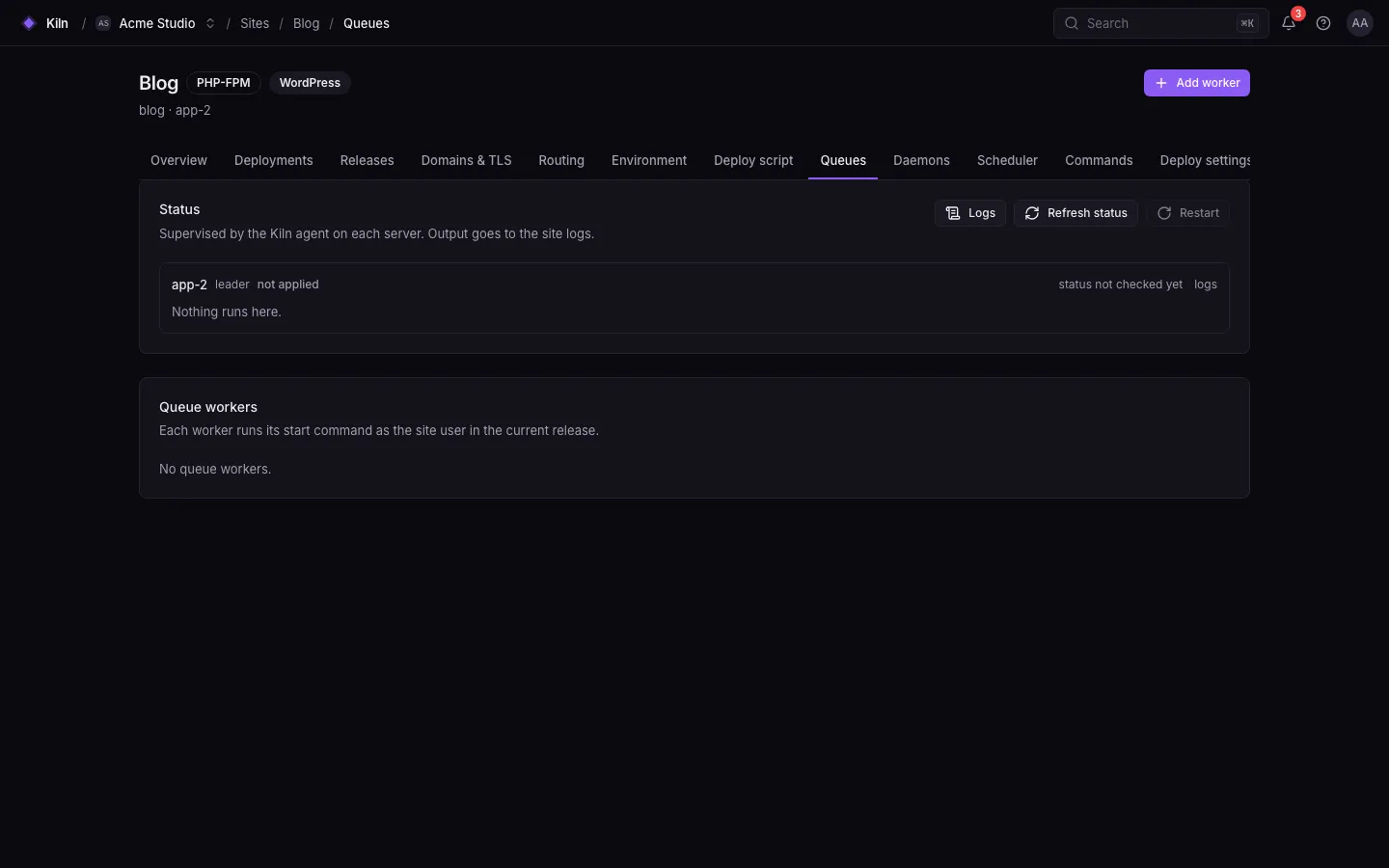Click the Add worker button

[1197, 83]
